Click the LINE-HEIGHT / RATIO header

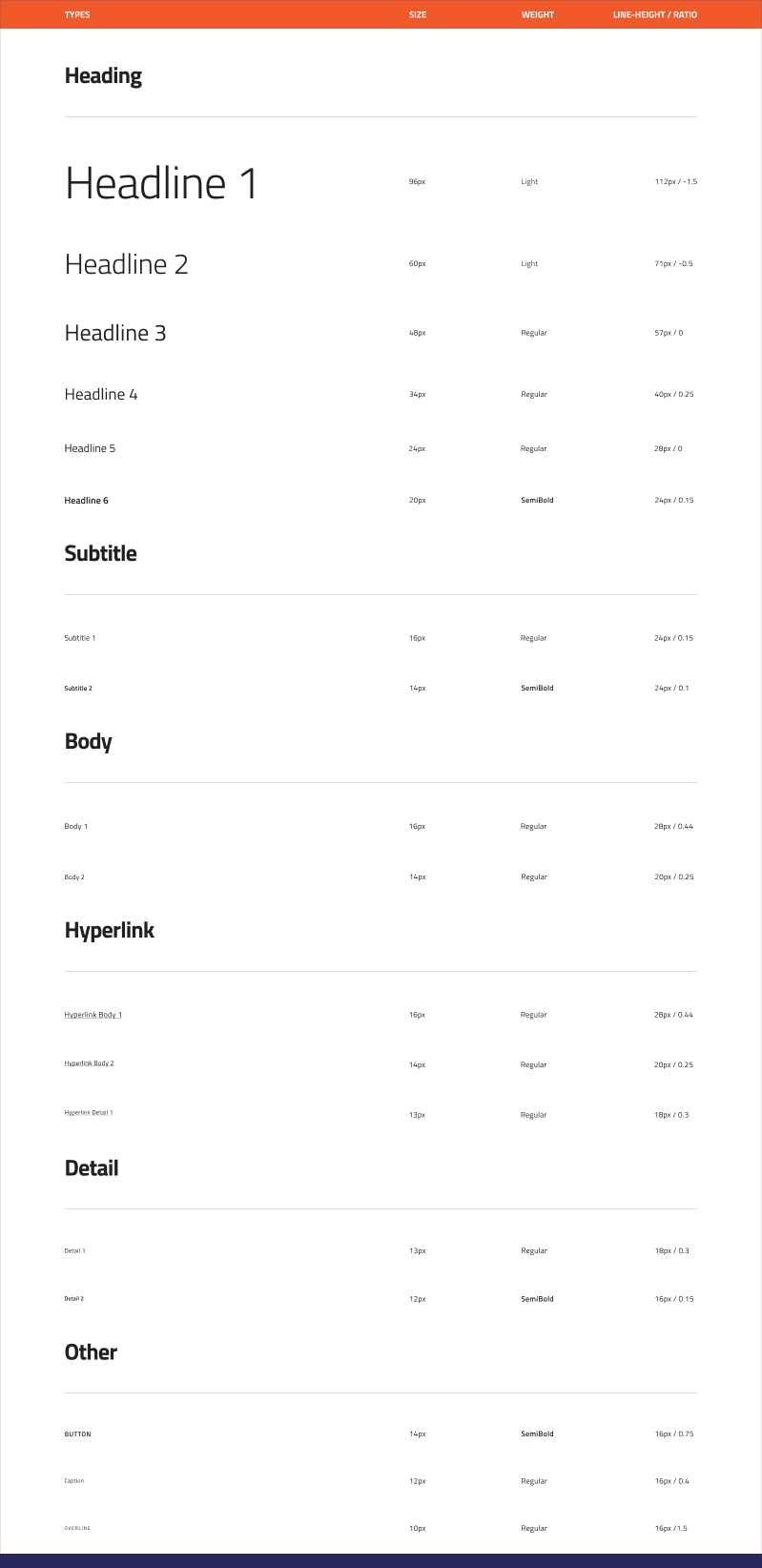655,14
